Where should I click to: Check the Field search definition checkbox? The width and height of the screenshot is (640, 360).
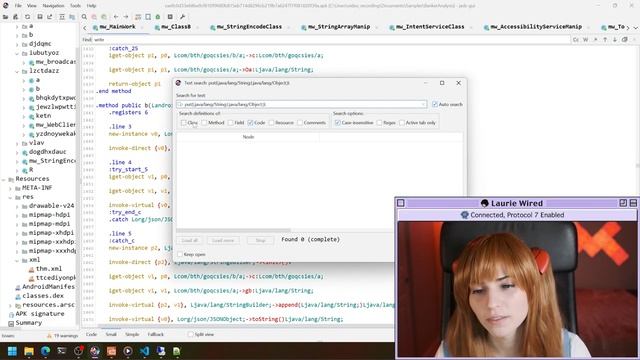click(231, 123)
